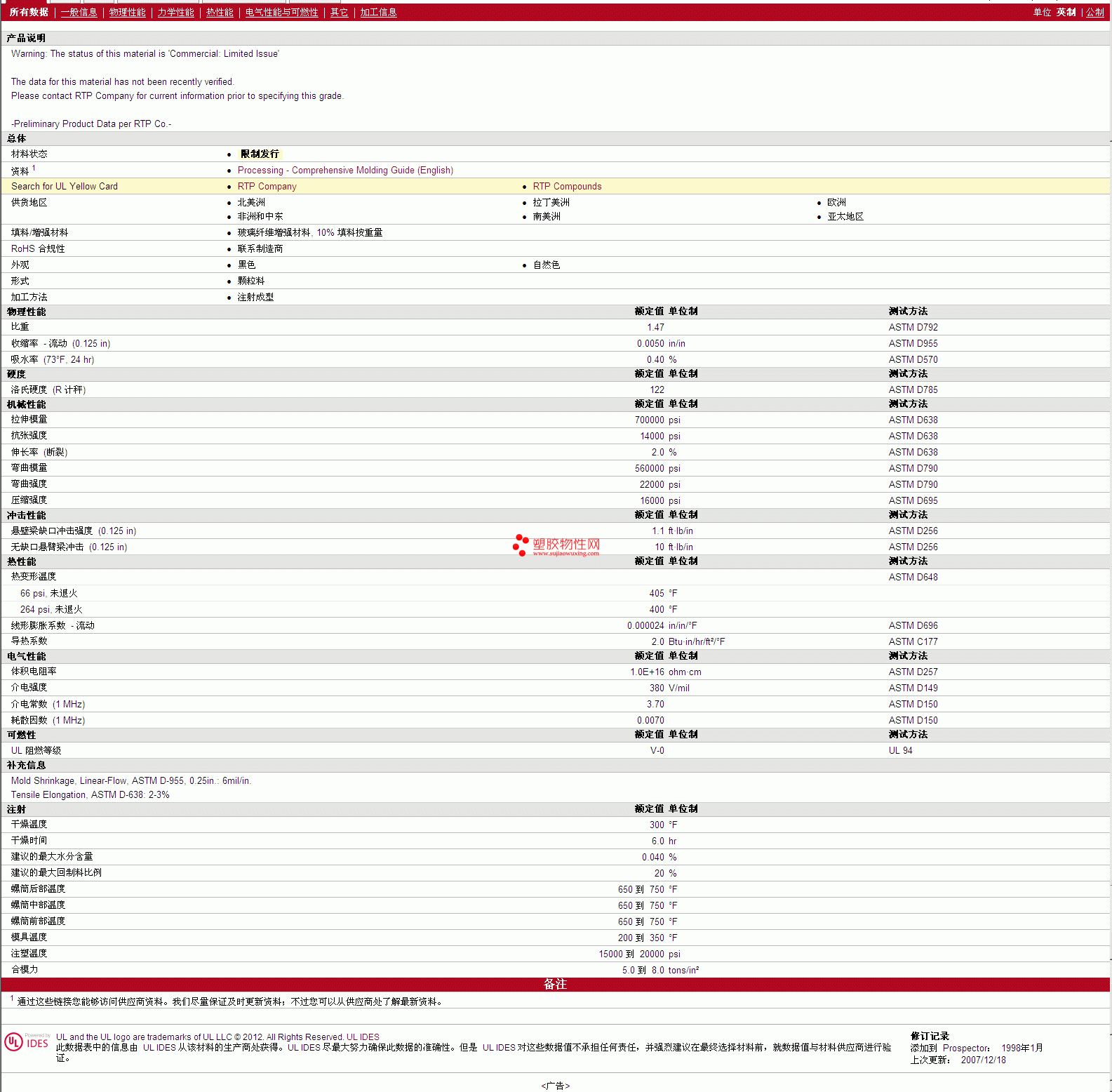The height and width of the screenshot is (1092, 1112).
Task: Click the Search for UL Yellow Card label
Action: [65, 186]
